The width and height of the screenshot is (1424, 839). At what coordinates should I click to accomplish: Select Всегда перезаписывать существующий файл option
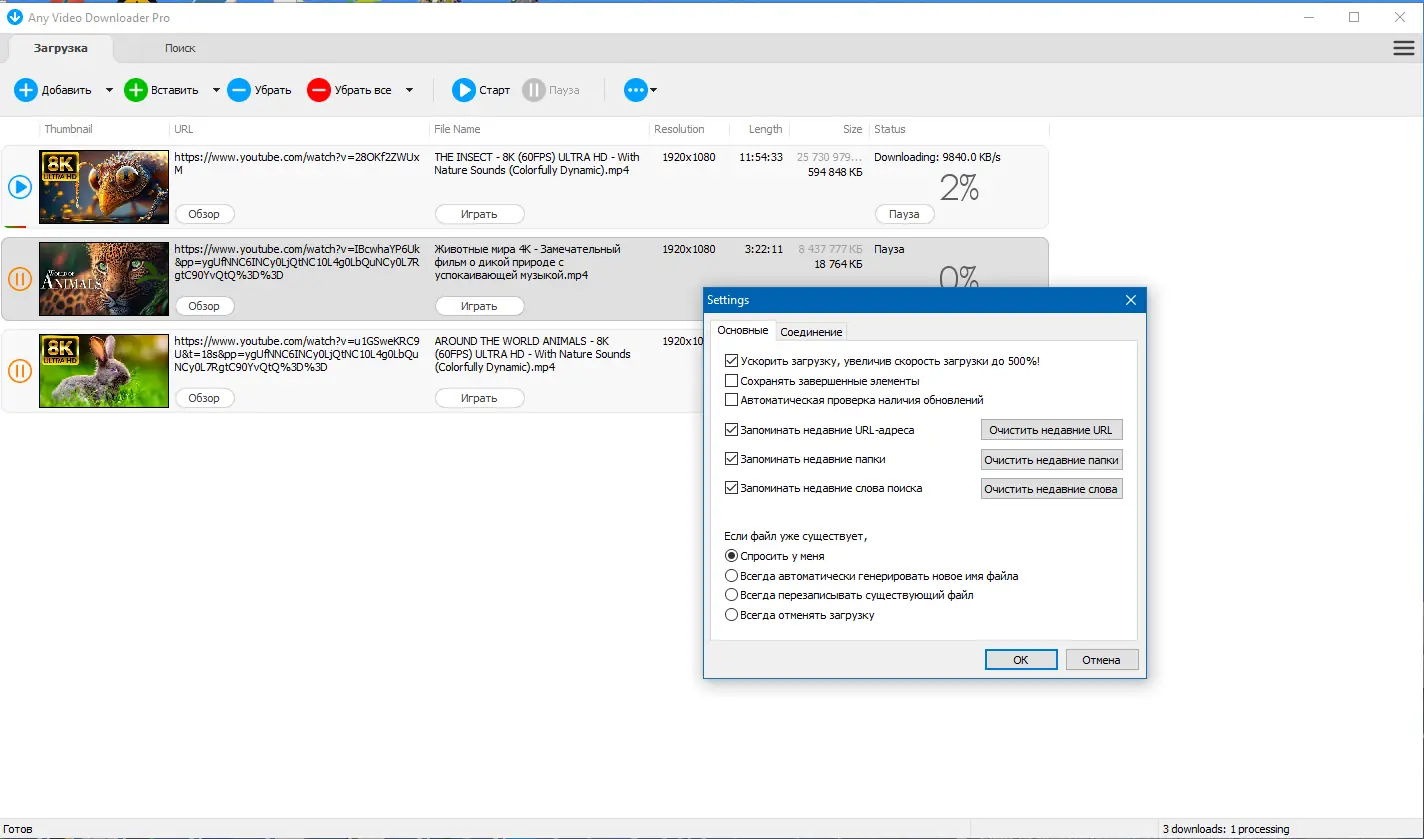(732, 595)
